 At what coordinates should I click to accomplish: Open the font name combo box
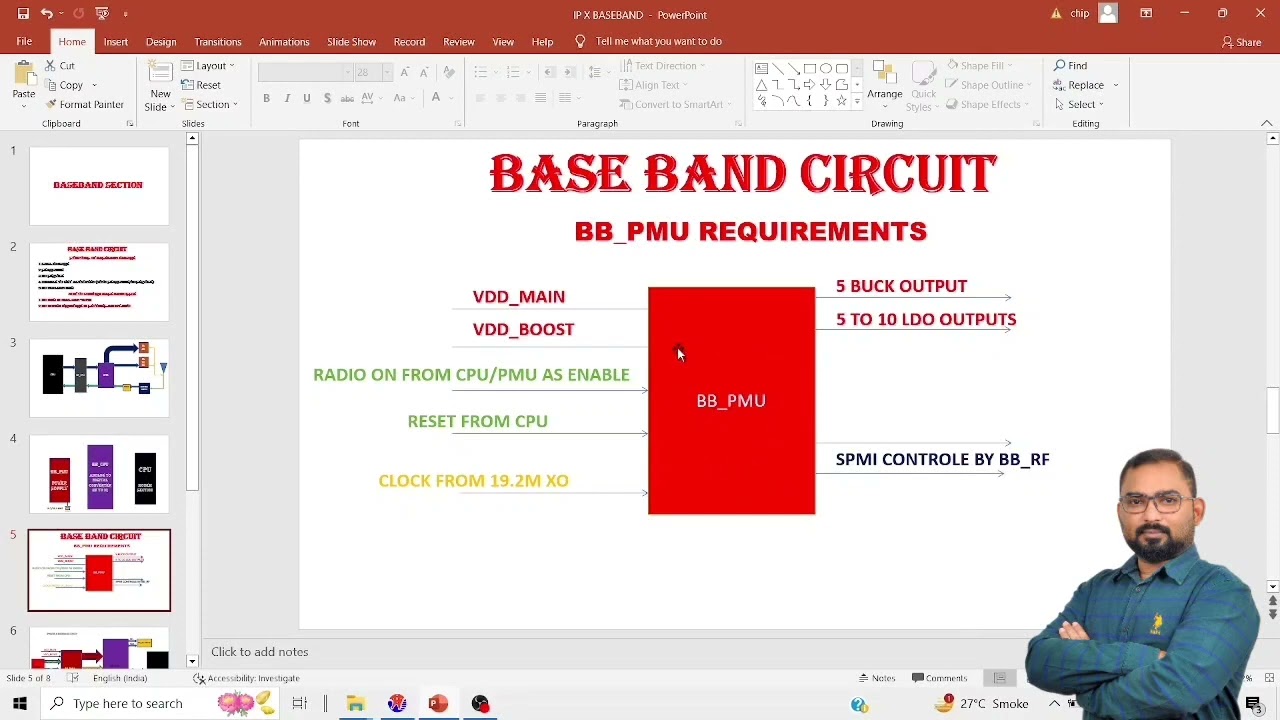pyautogui.click(x=305, y=72)
